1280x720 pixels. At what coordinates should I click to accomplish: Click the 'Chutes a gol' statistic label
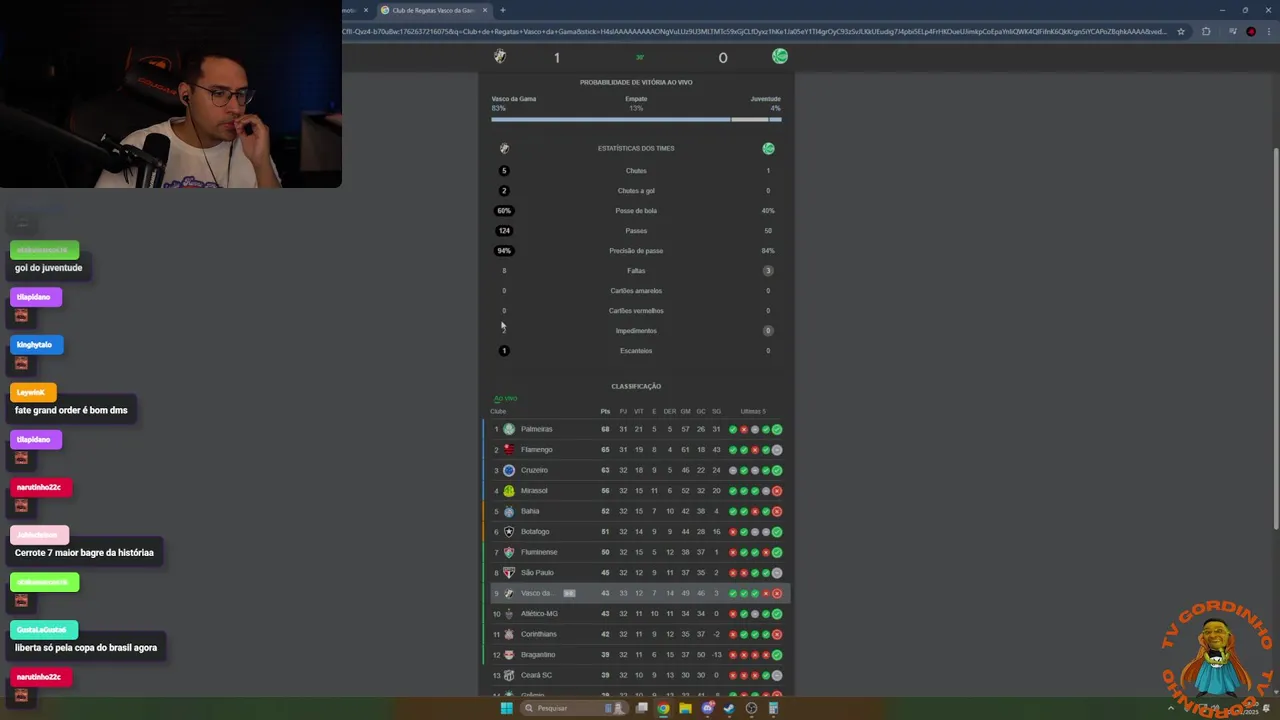636,191
